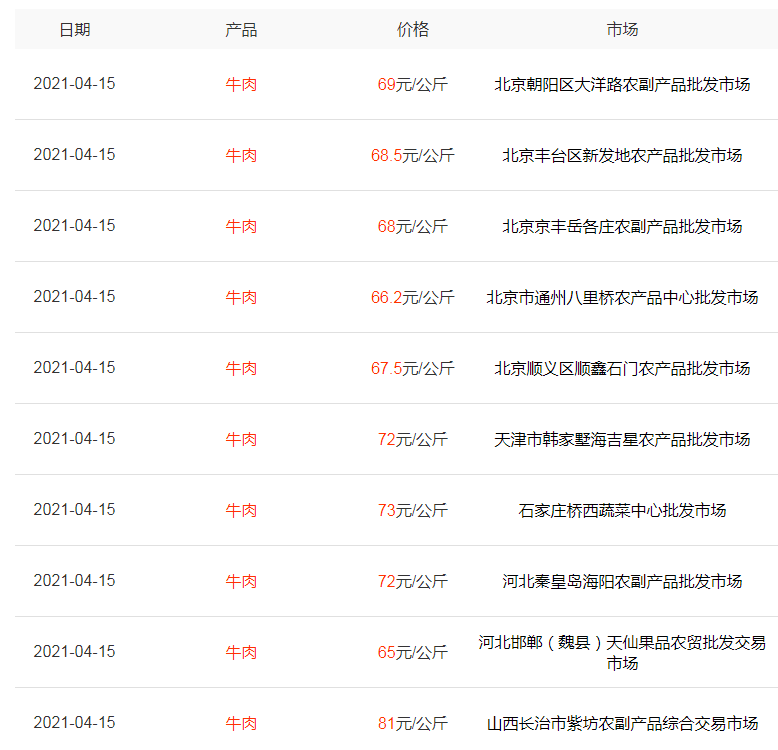Click date 2021-04-15 in 北京丰台区新发地 row
The image size is (778, 750).
pos(74,154)
